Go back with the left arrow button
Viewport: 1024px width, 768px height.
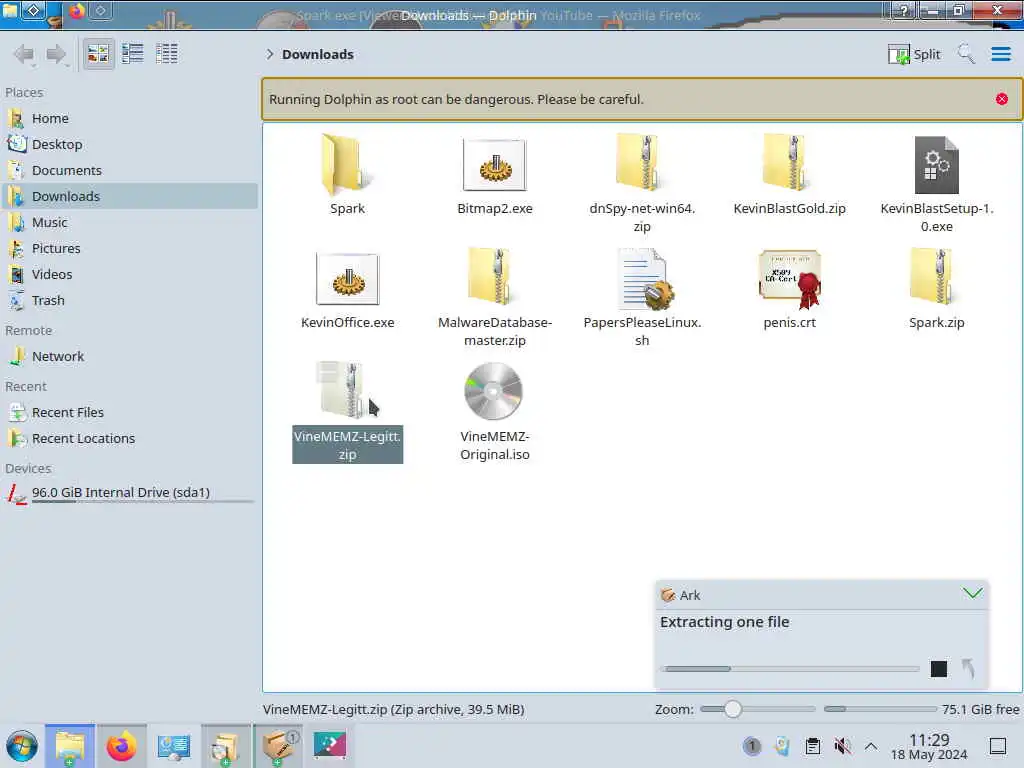[x=24, y=54]
